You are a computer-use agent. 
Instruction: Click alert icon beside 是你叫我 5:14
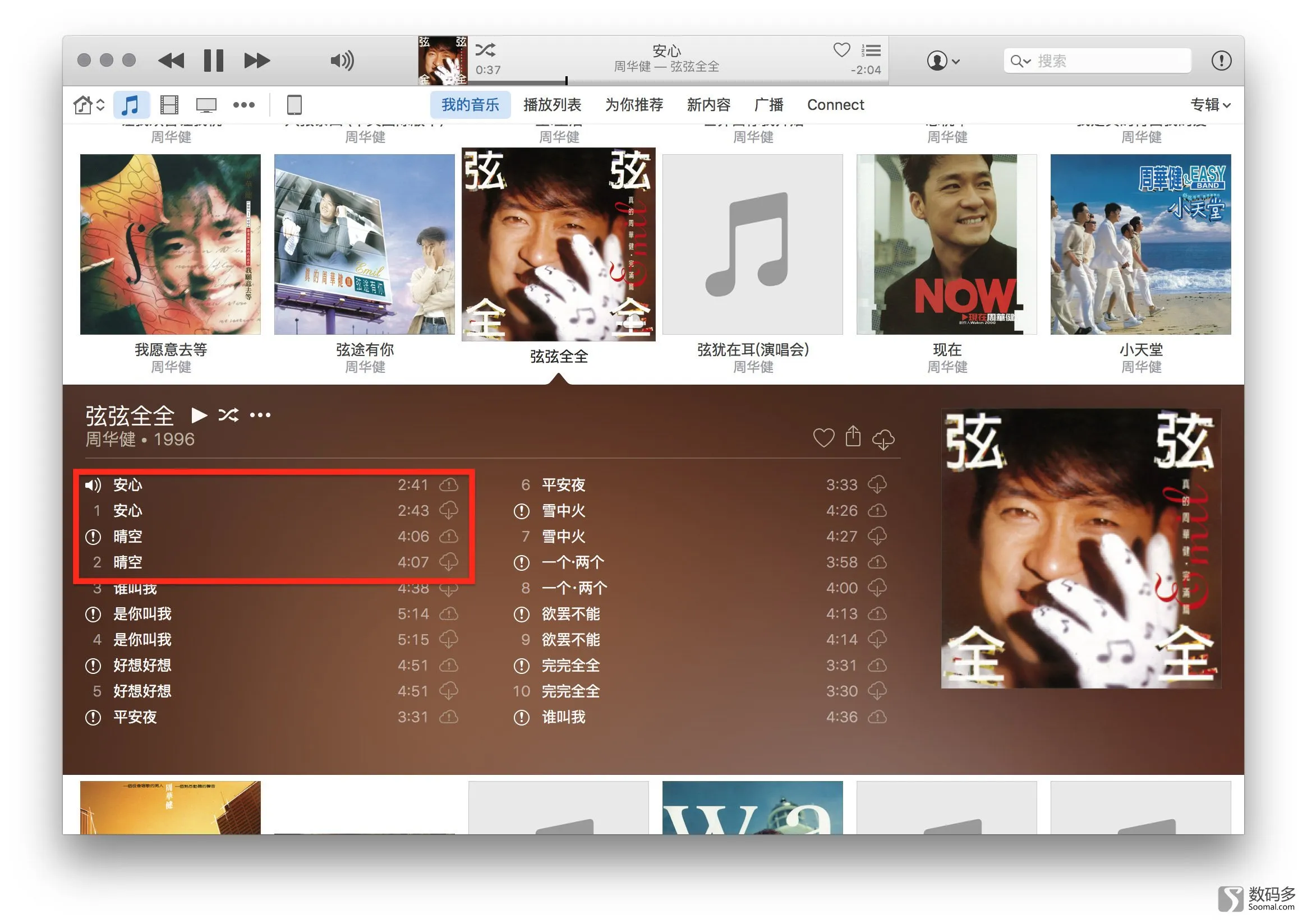93,614
